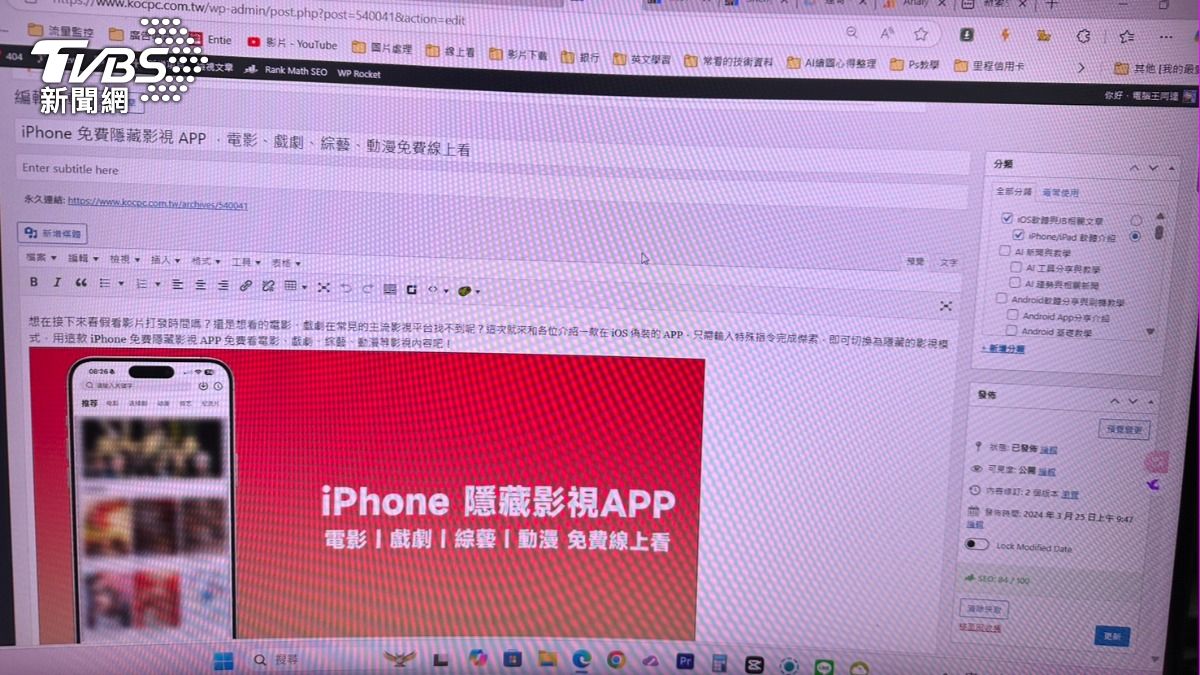Uncheck the iPhone/iPad 軟體介紹 category
Viewport: 1200px width, 675px height.
pyautogui.click(x=1018, y=235)
